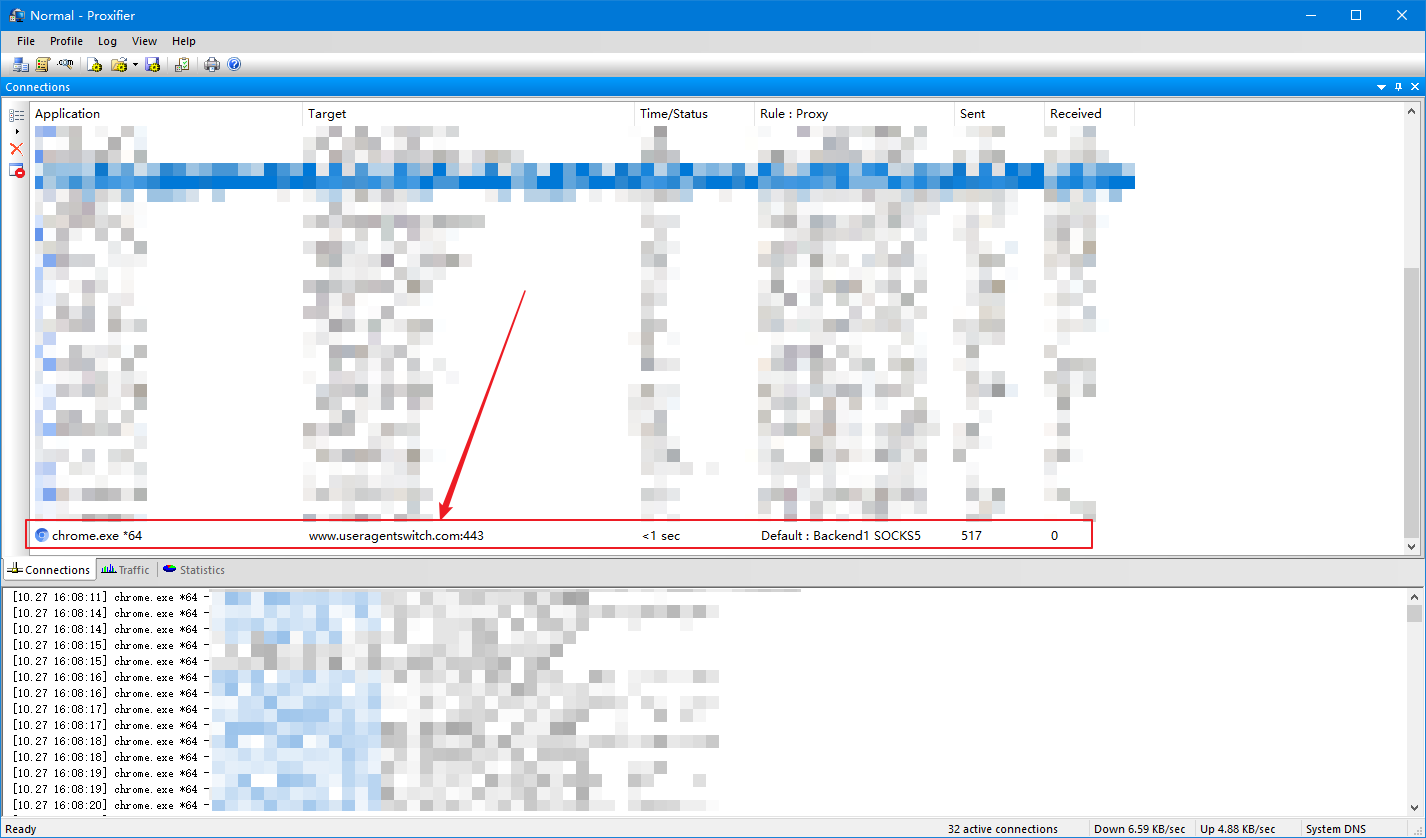Expand small black arrow in Connections sidebar
Viewport: 1426px width, 838px height.
tap(17, 132)
